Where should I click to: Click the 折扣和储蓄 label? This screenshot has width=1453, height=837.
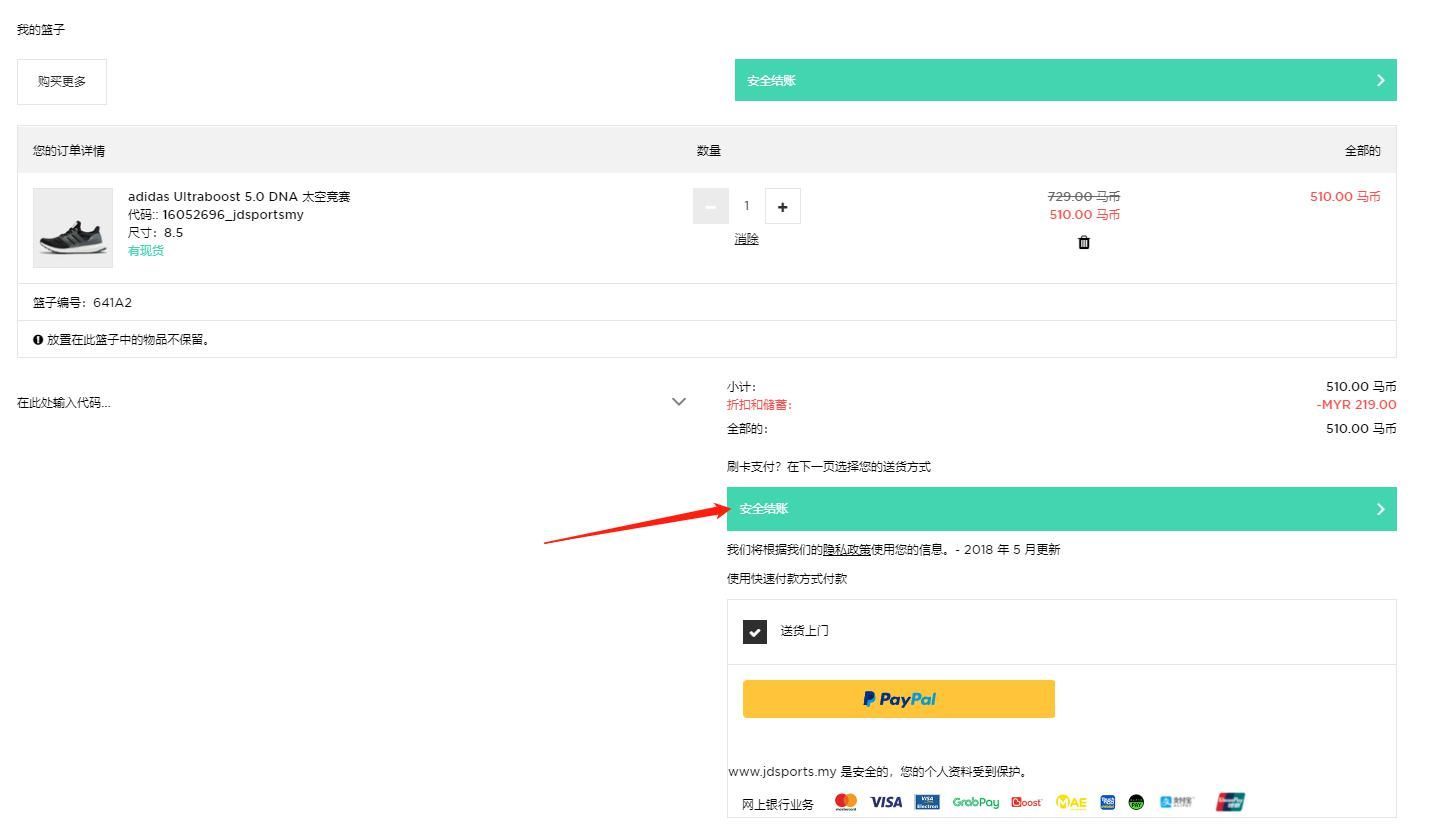coord(759,405)
